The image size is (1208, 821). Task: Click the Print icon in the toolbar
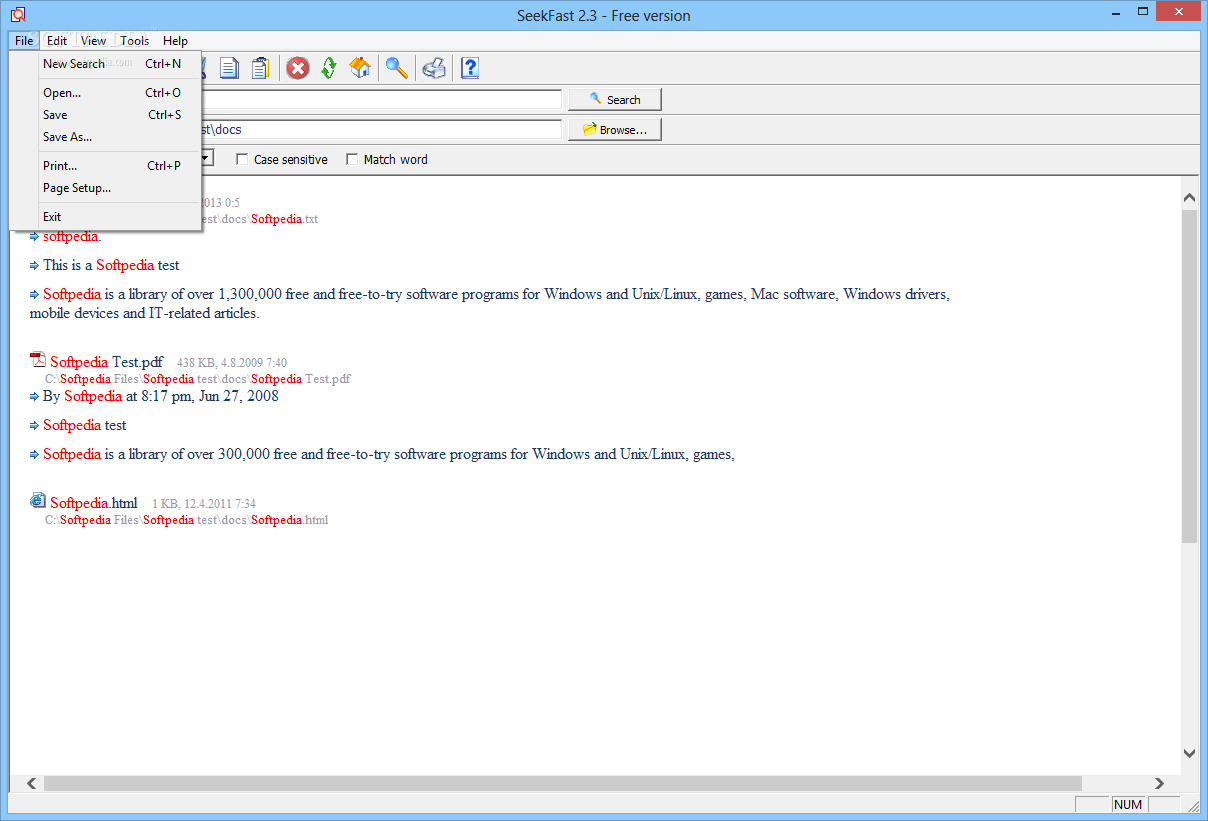click(434, 68)
